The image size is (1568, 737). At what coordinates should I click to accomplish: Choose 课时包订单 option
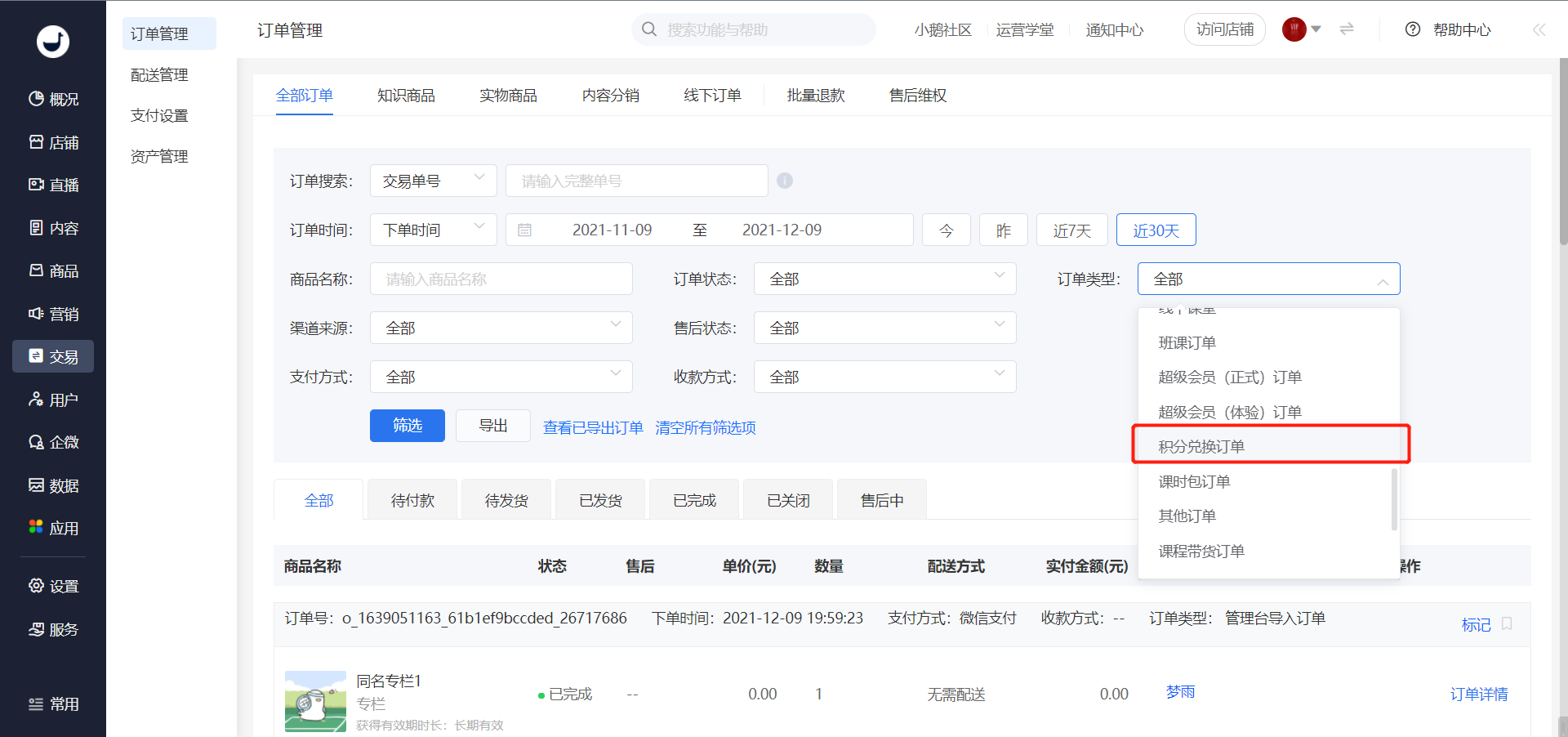[x=1269, y=481]
